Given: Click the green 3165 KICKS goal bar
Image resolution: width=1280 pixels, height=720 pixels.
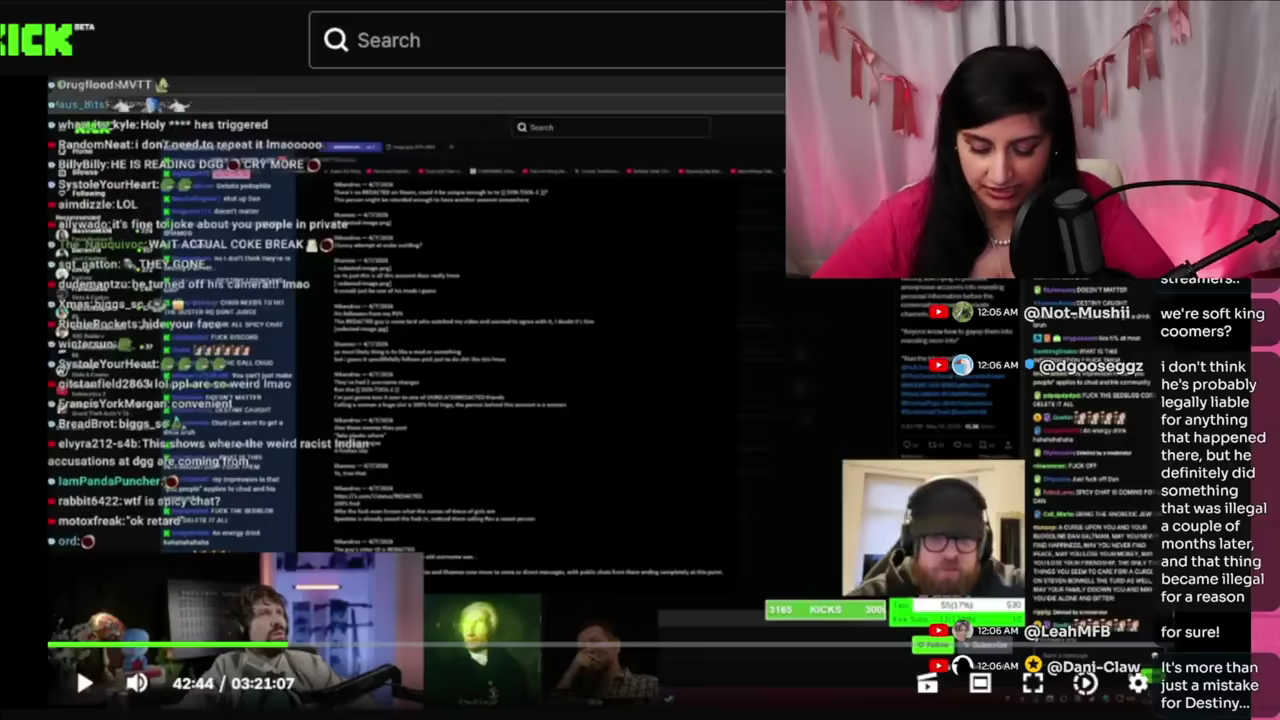Looking at the screenshot, I should 826,609.
